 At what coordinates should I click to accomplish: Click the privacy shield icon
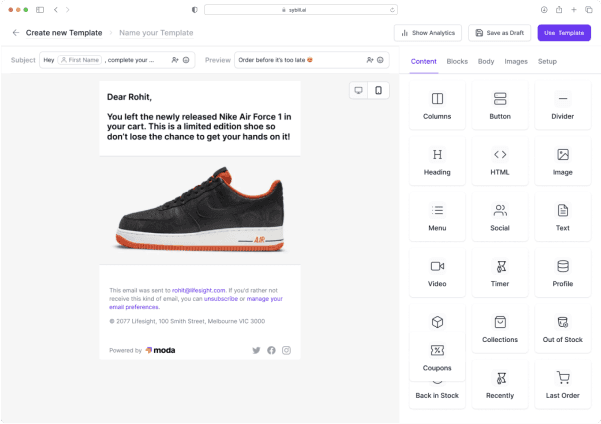(x=195, y=10)
